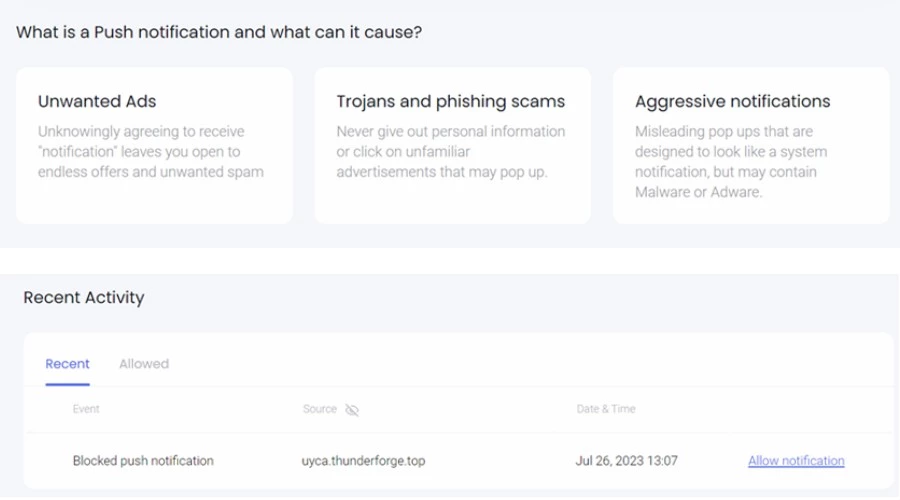The height and width of the screenshot is (500, 900).
Task: Click the uyca.thunderforge.top source address
Action: coord(363,460)
